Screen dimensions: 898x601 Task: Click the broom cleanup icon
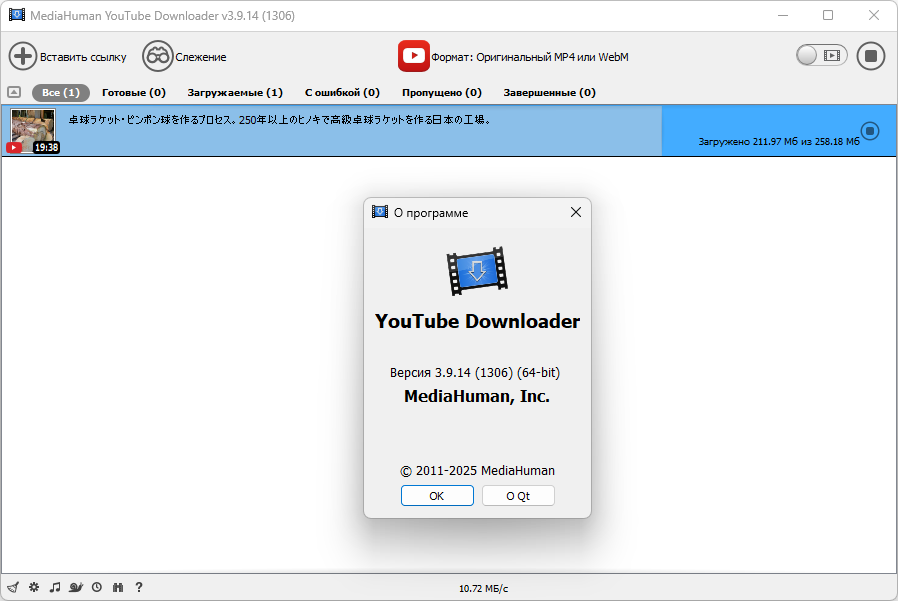(x=13, y=587)
